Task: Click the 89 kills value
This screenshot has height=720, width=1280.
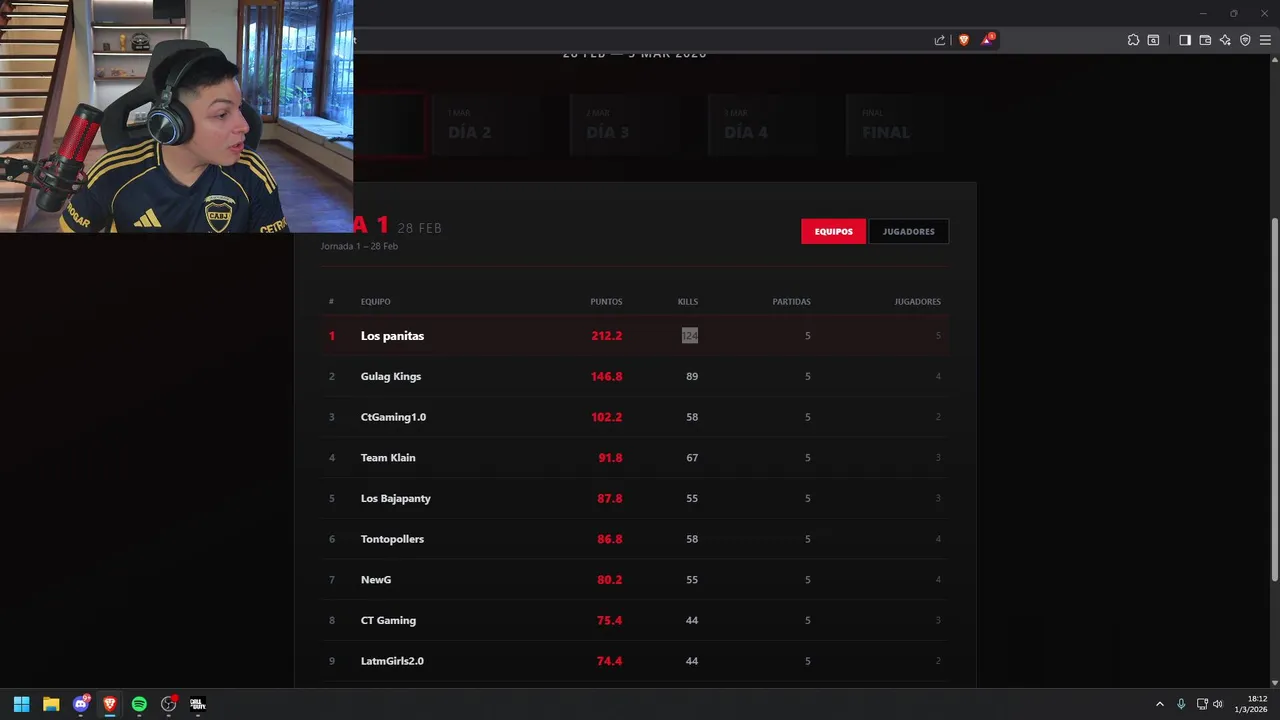Action: (x=692, y=376)
